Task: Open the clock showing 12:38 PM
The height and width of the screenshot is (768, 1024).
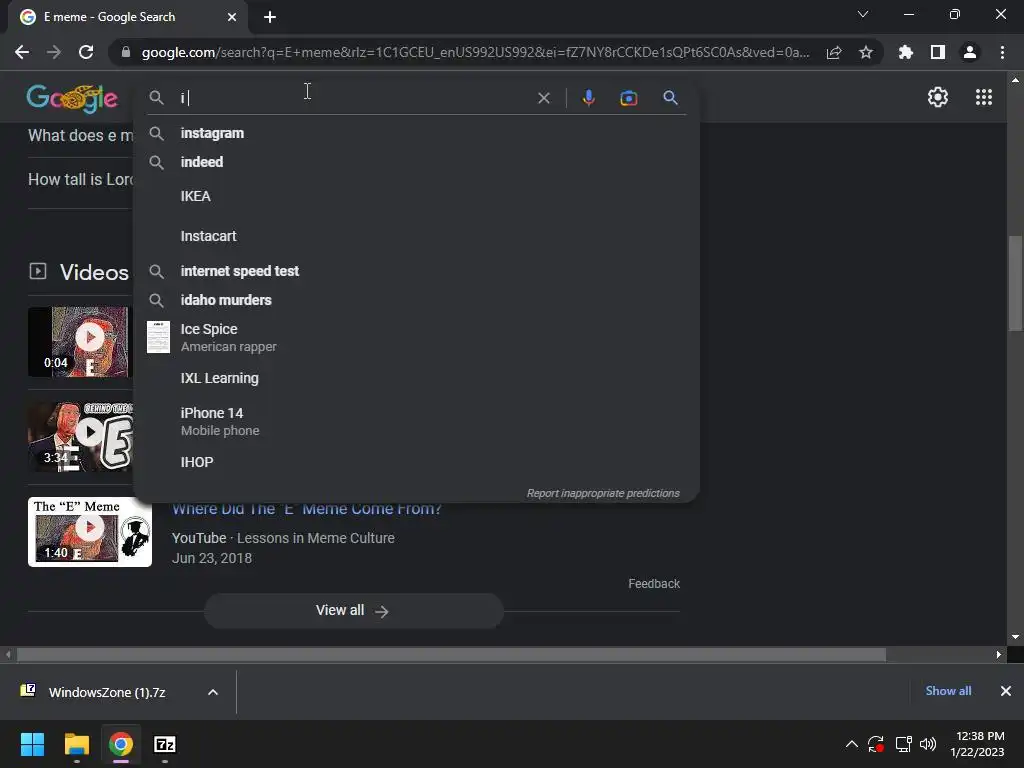Action: pyautogui.click(x=978, y=744)
